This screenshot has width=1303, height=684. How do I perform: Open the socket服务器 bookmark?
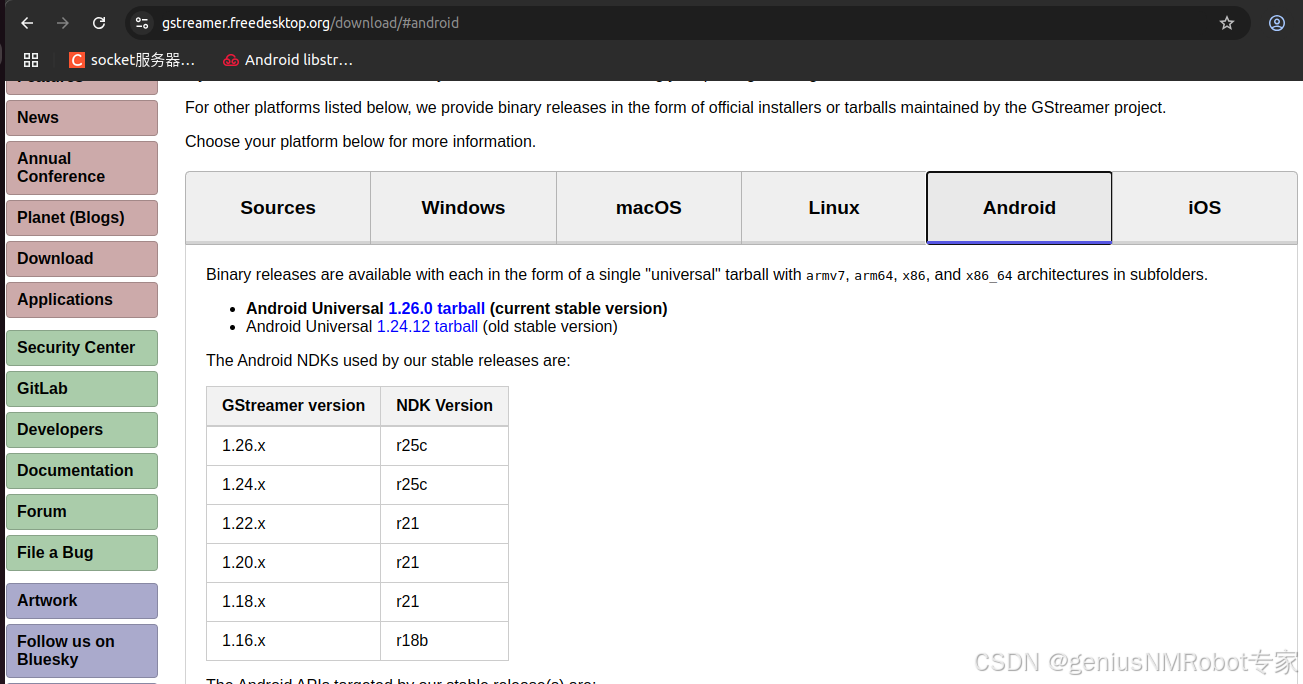coord(131,59)
